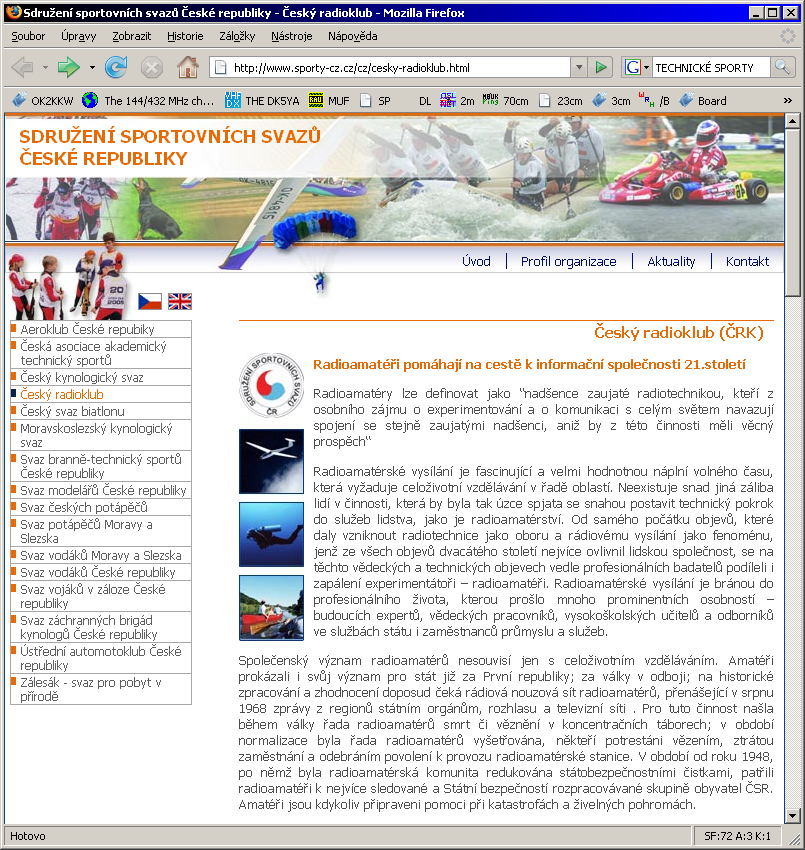
Task: Reload the page with the refresh icon
Action: 116,68
